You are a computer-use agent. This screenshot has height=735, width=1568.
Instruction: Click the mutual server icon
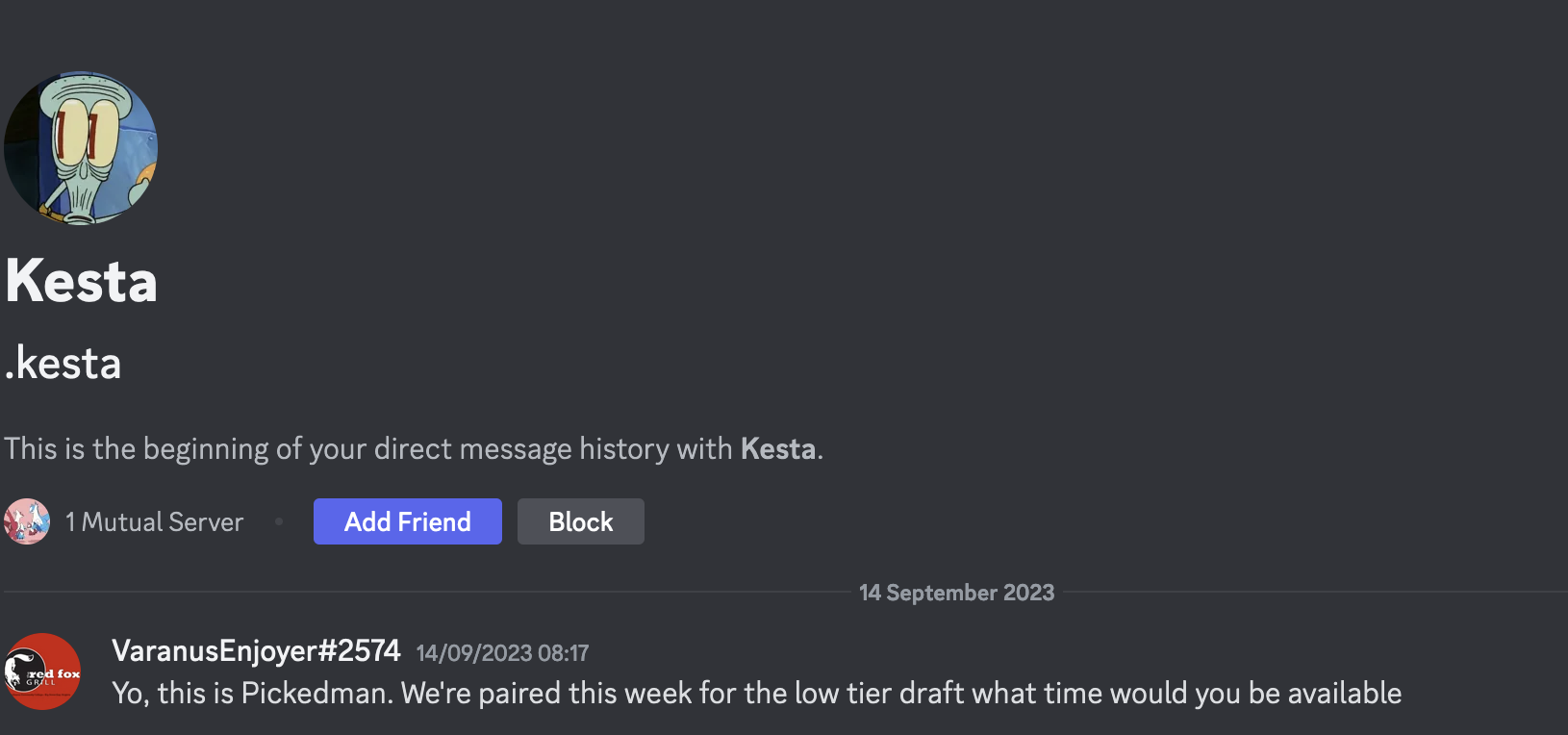click(27, 521)
